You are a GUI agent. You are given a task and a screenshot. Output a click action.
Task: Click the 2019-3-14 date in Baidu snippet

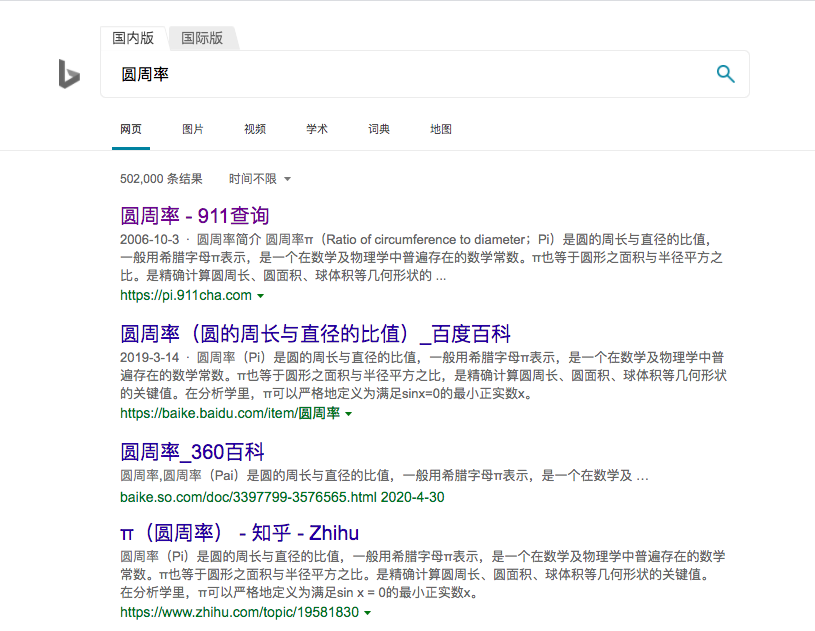150,358
